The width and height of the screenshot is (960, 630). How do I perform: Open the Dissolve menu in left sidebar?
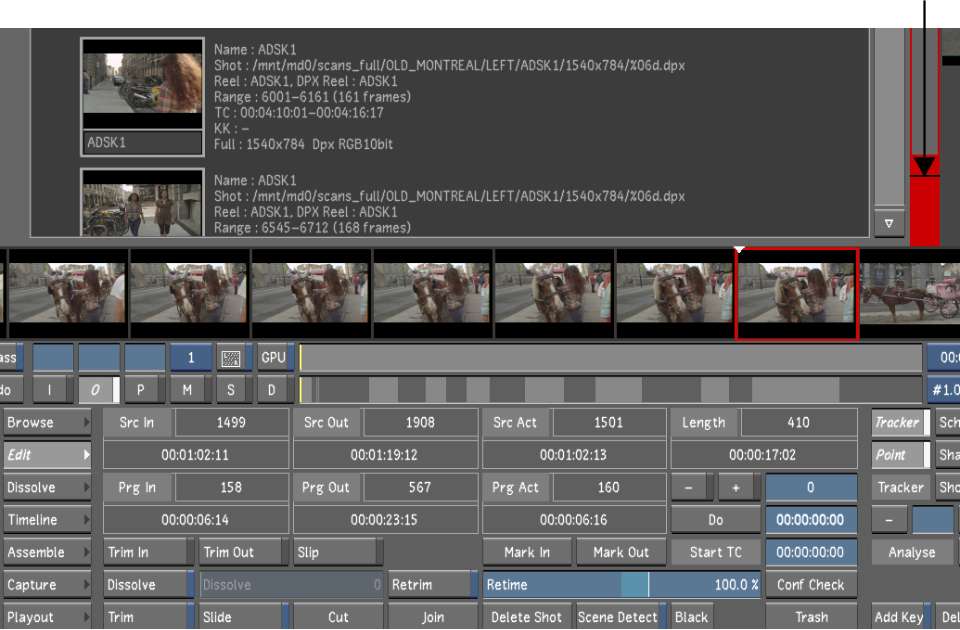(x=47, y=487)
